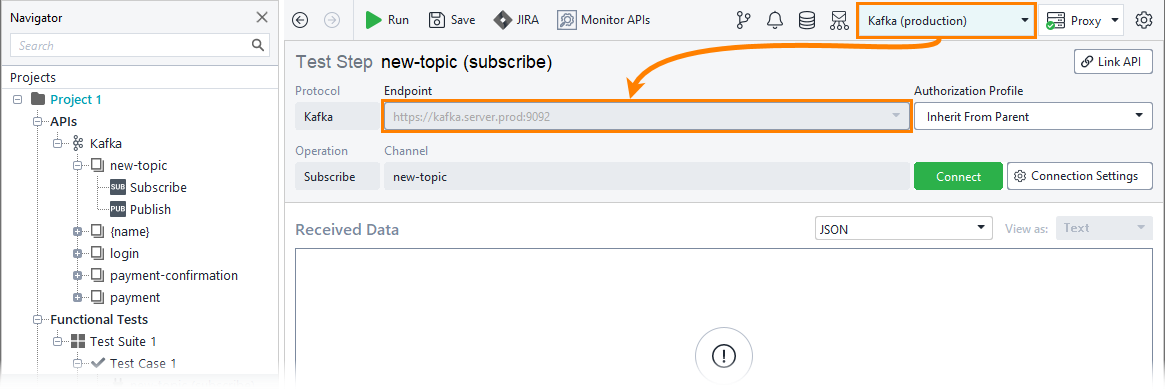Click the network topology icon in toolbar
The height and width of the screenshot is (390, 1165).
(x=839, y=20)
